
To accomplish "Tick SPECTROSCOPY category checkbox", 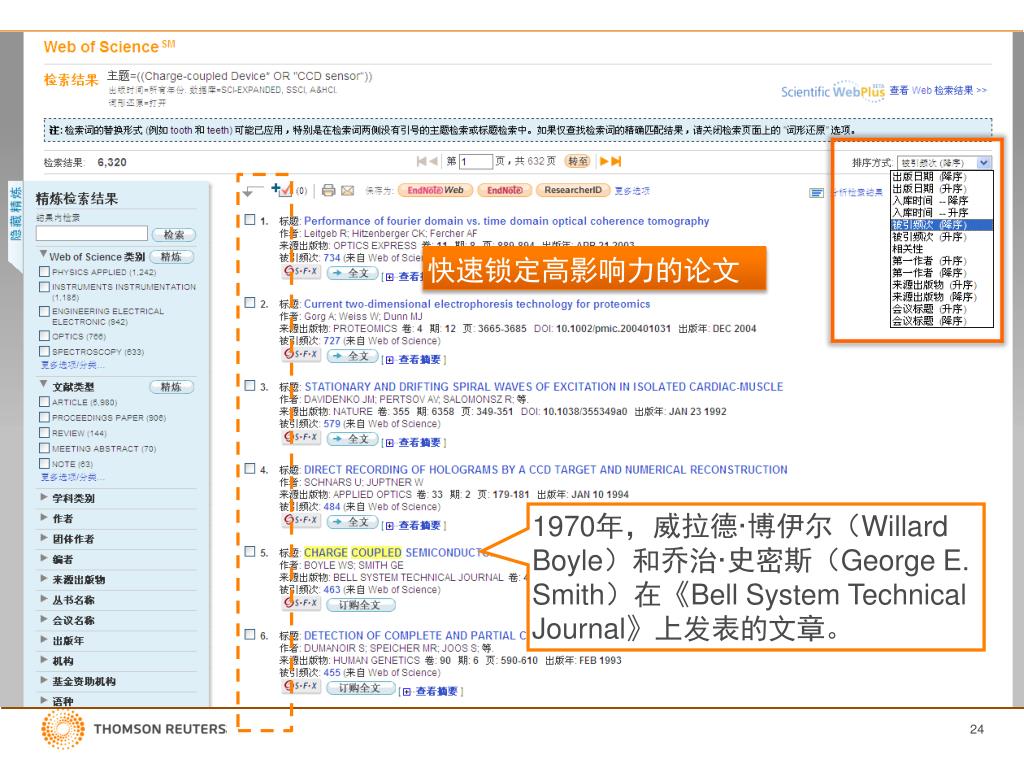I will pos(44,351).
